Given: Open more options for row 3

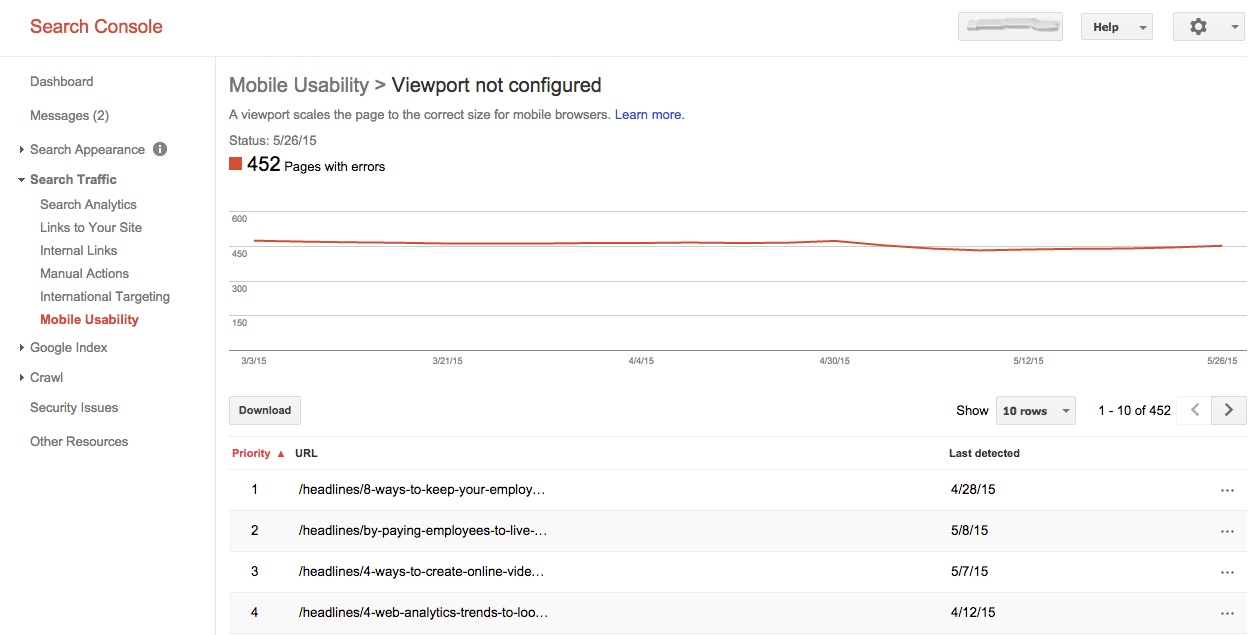Looking at the screenshot, I should pyautogui.click(x=1227, y=572).
